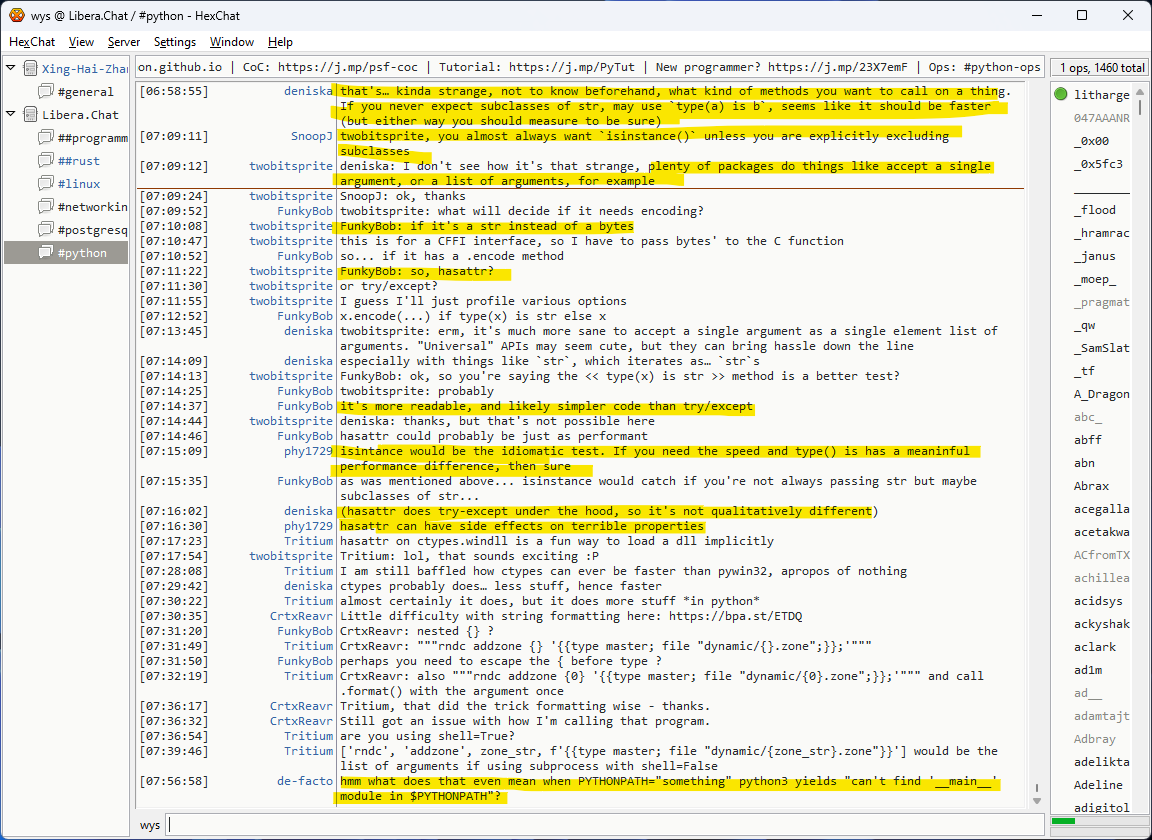Switch to the ##programming channel
The width and height of the screenshot is (1152, 840).
pyautogui.click(x=92, y=138)
